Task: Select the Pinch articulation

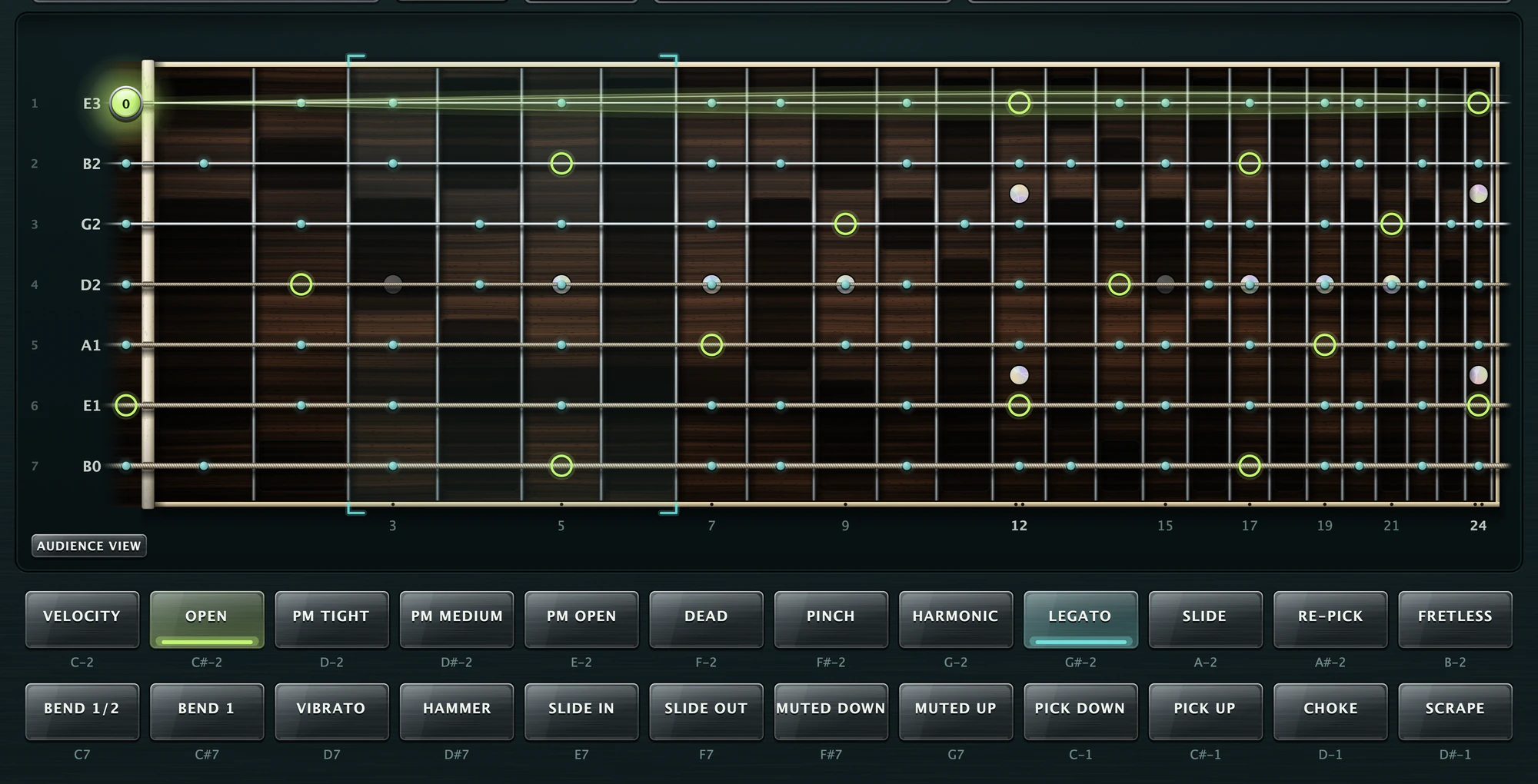Action: (831, 620)
